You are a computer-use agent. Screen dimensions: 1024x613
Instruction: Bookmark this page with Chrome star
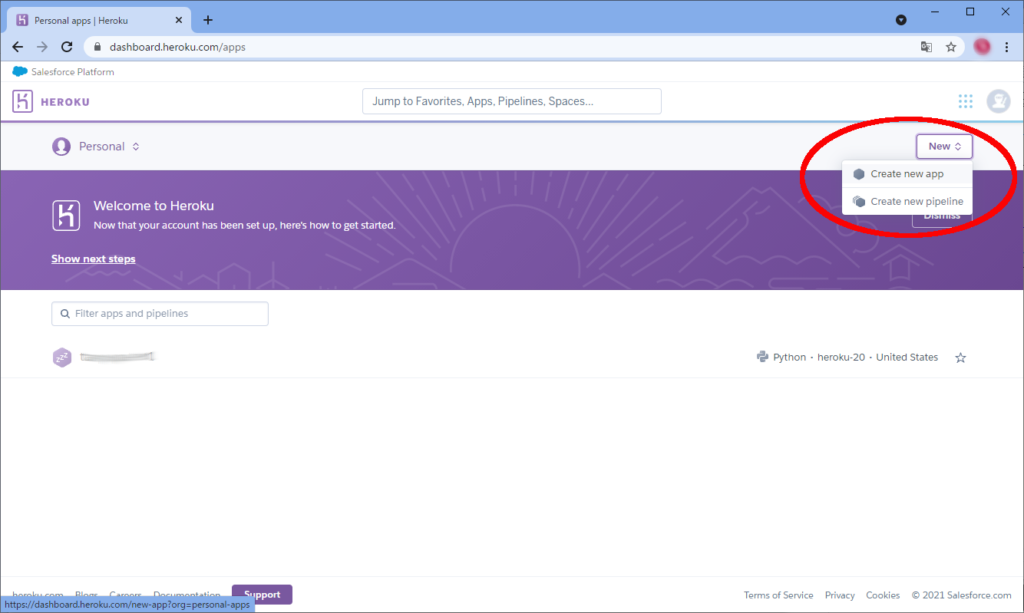951,47
